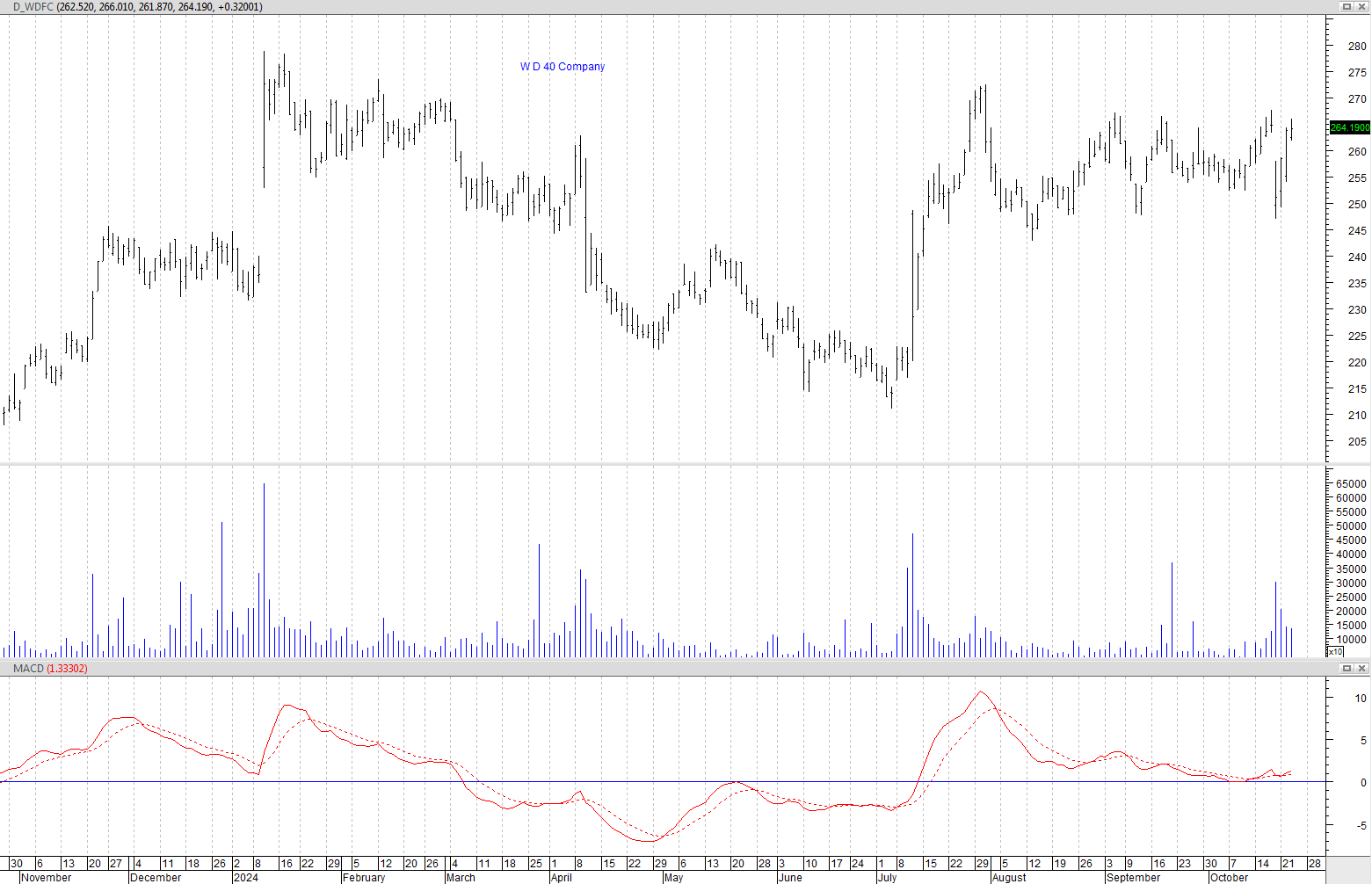The width and height of the screenshot is (1372, 884).
Task: Click the December month label on time axis
Action: [156, 877]
